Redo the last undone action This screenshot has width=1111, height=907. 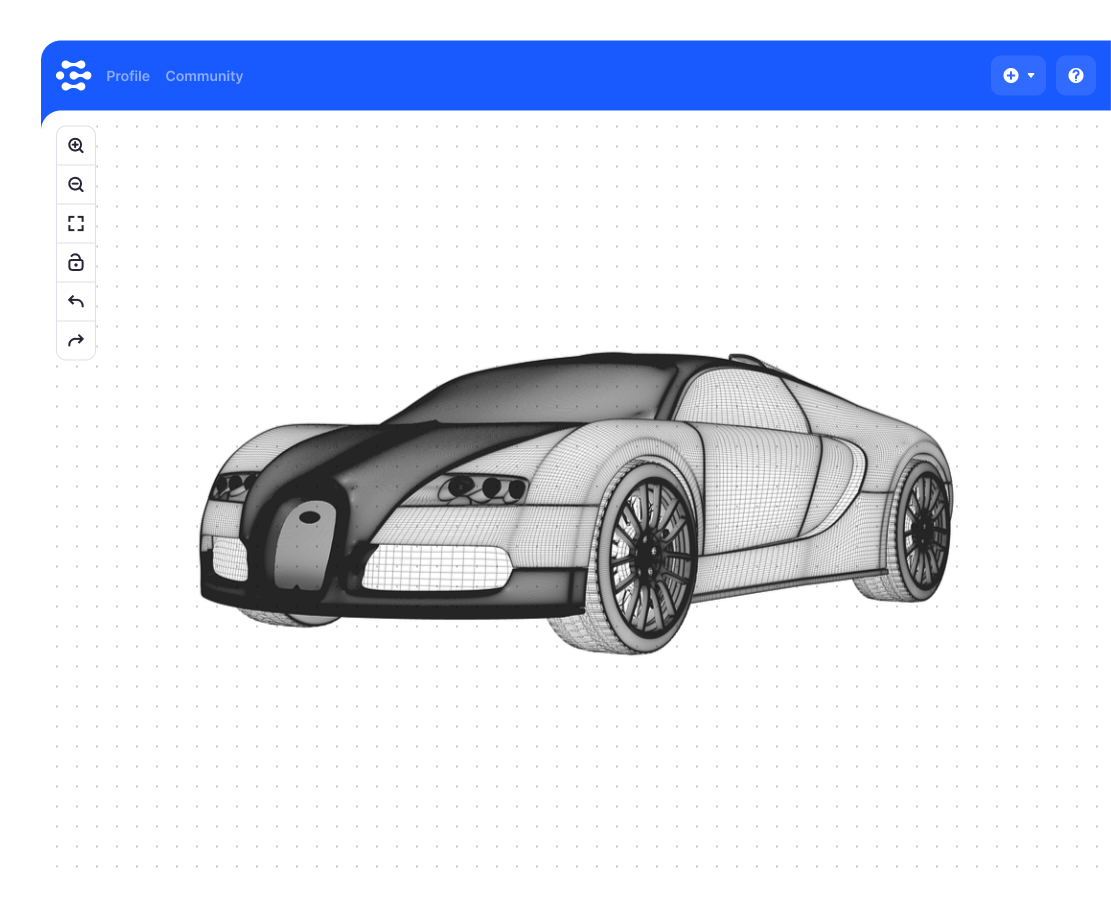[76, 341]
